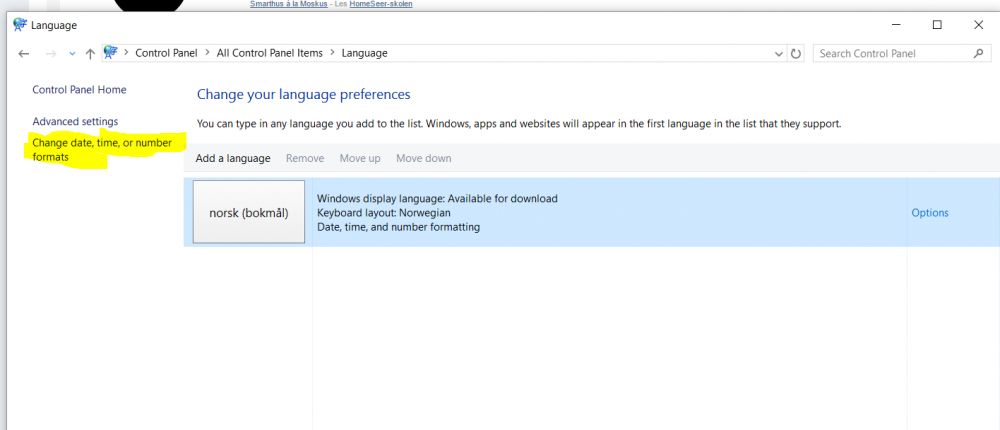Image resolution: width=1000 pixels, height=430 pixels.
Task: Click the search magnifier icon
Action: (978, 53)
